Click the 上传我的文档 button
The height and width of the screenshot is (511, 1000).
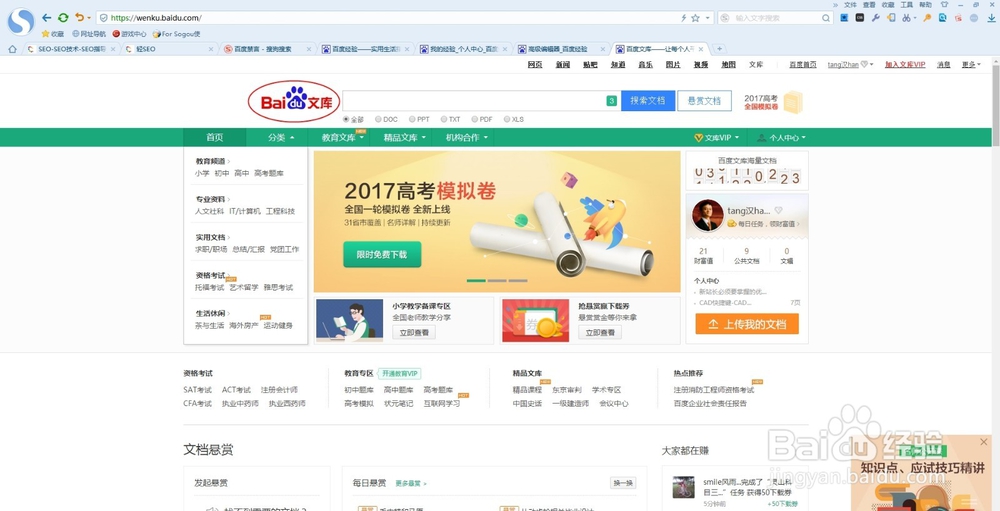[x=747, y=324]
